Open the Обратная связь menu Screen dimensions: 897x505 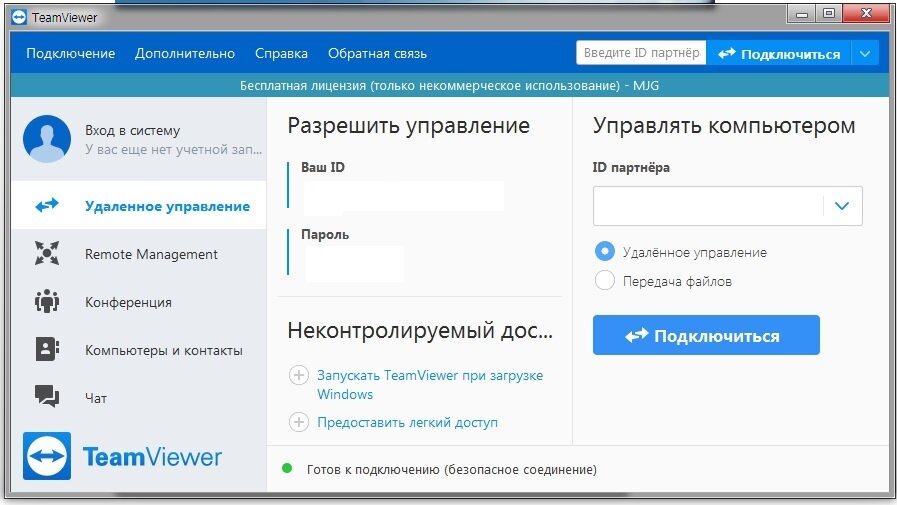pos(377,54)
